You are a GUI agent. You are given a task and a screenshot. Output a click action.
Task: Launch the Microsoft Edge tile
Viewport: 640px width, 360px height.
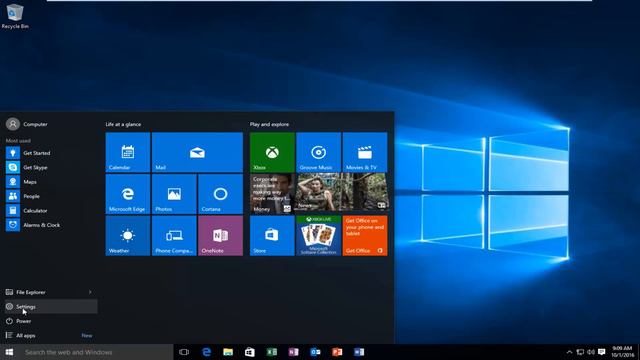click(x=128, y=194)
